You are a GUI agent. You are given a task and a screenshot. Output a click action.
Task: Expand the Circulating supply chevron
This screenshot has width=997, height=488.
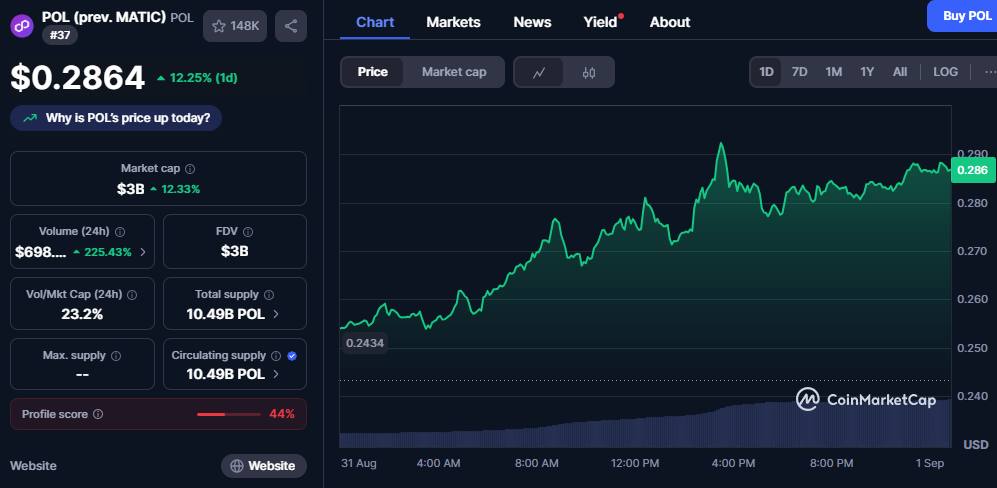tap(276, 374)
